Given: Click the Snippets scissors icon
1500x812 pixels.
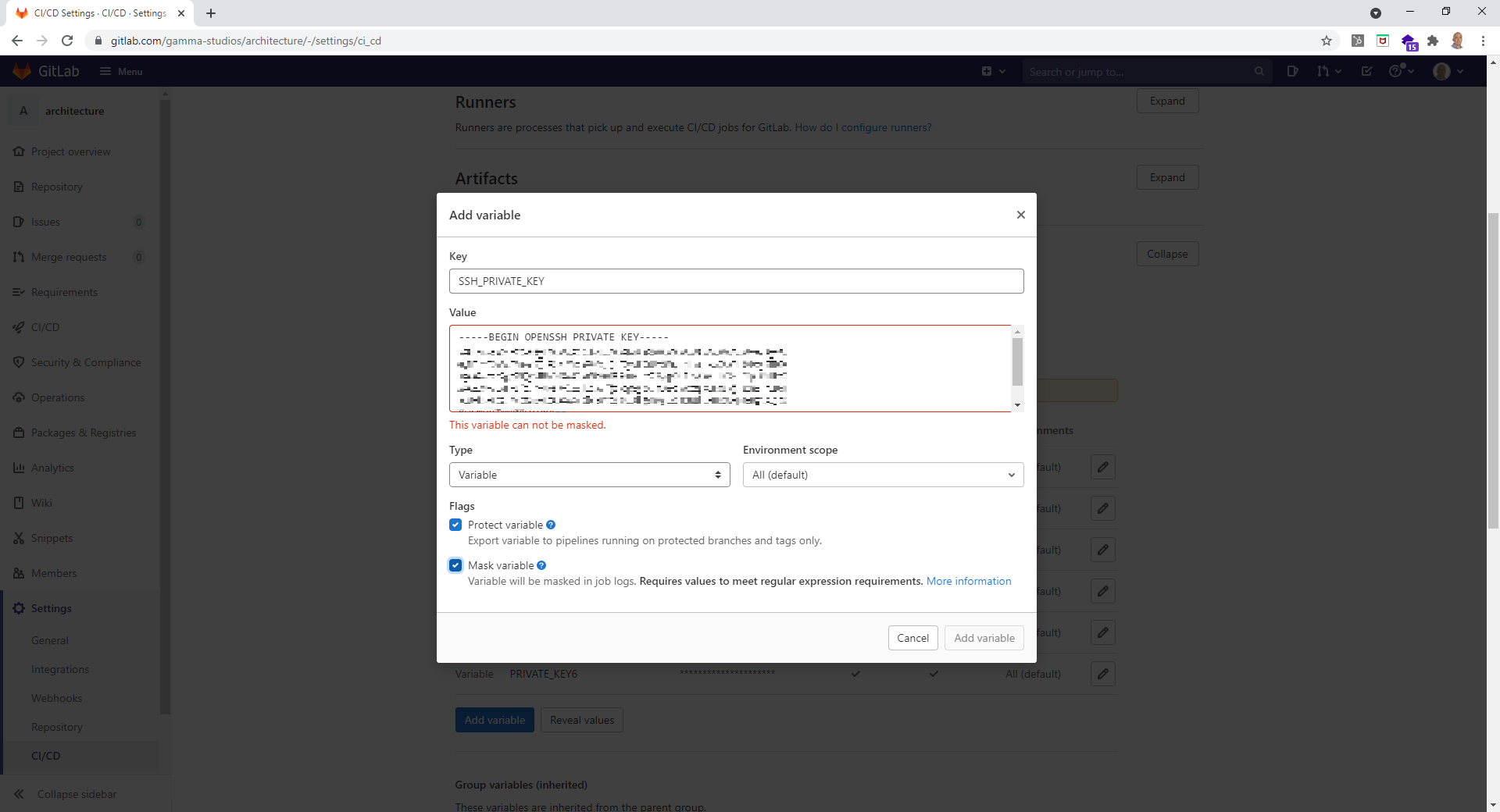Looking at the screenshot, I should pyautogui.click(x=19, y=538).
